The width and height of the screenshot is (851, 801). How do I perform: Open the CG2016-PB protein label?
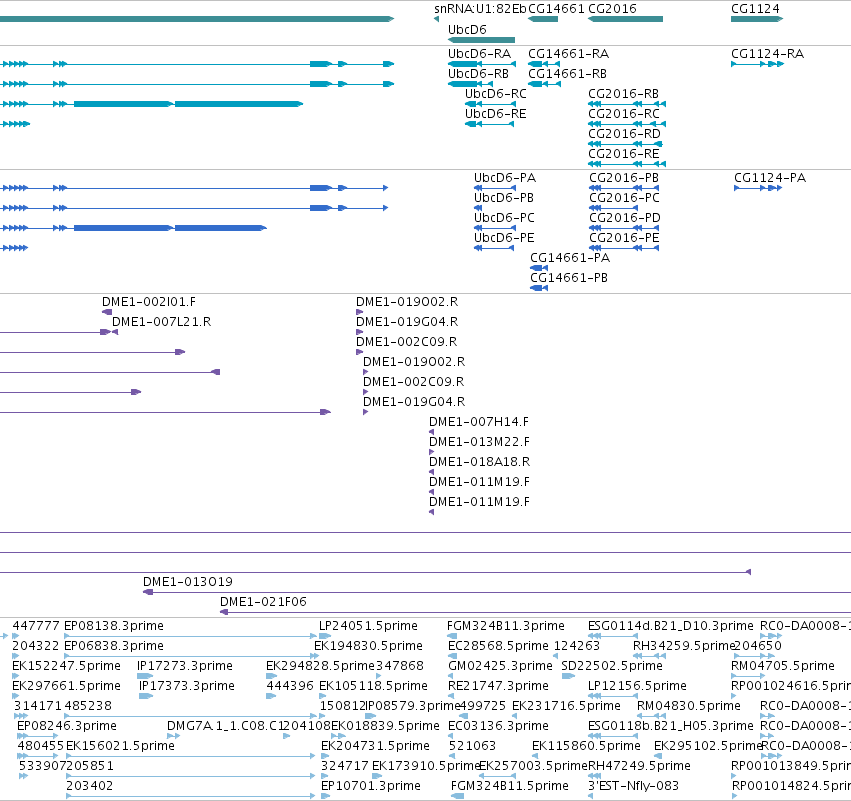pos(624,178)
